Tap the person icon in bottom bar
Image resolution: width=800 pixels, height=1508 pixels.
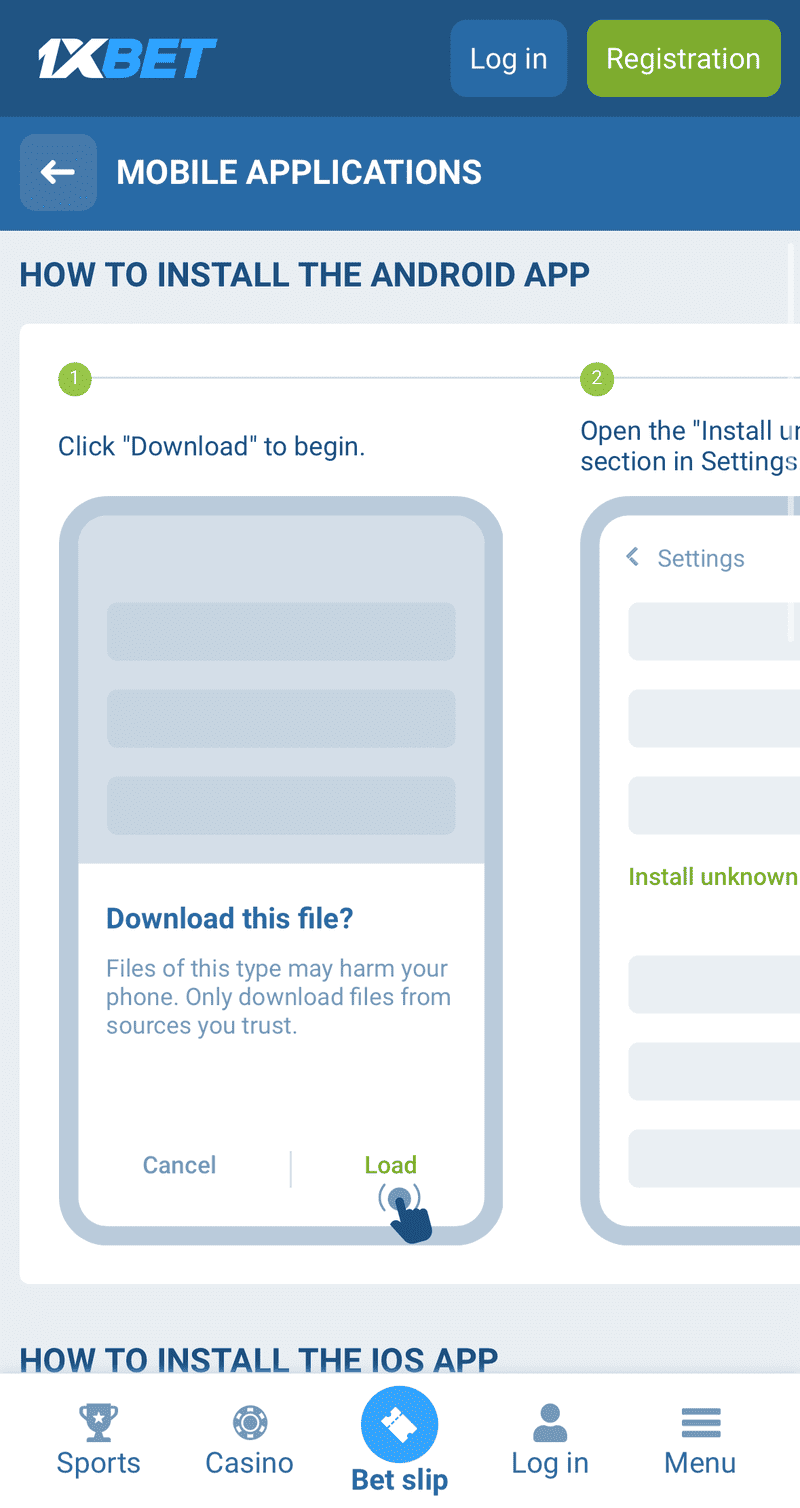549,1422
